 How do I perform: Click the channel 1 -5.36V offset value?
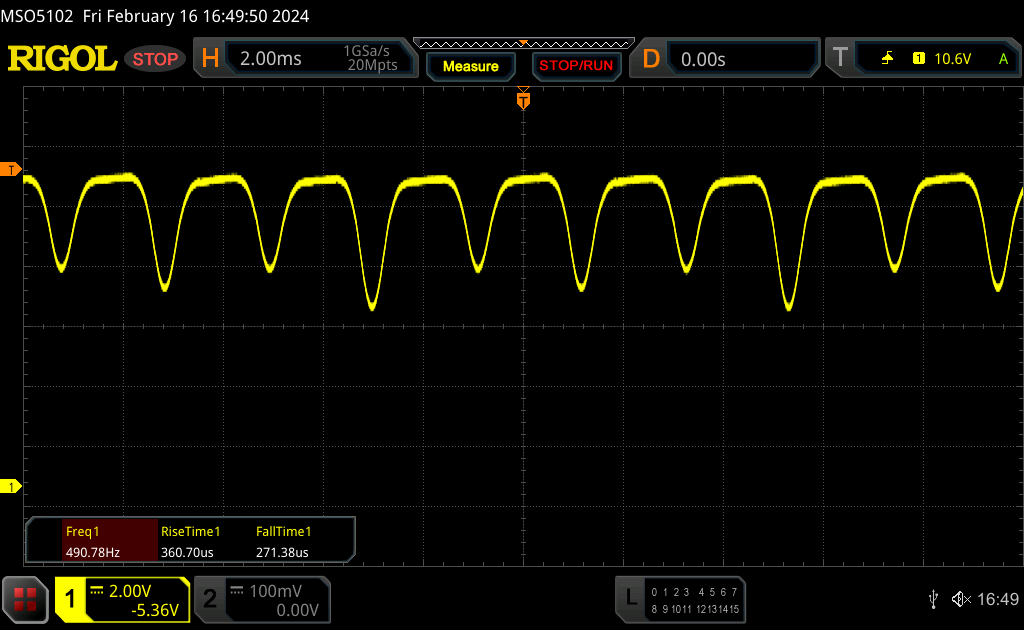point(155,610)
